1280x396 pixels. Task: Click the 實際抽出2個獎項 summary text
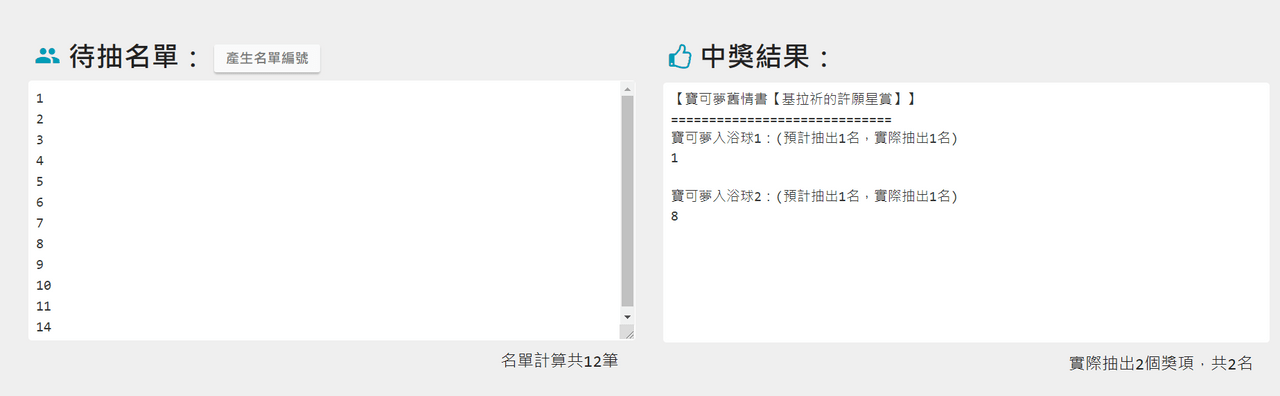click(x=1160, y=365)
